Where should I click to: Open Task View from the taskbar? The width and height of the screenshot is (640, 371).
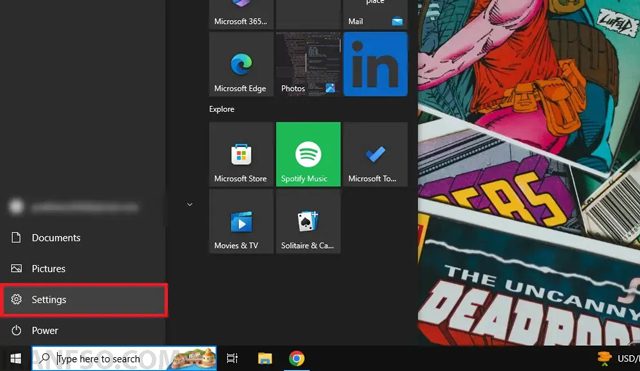point(232,358)
